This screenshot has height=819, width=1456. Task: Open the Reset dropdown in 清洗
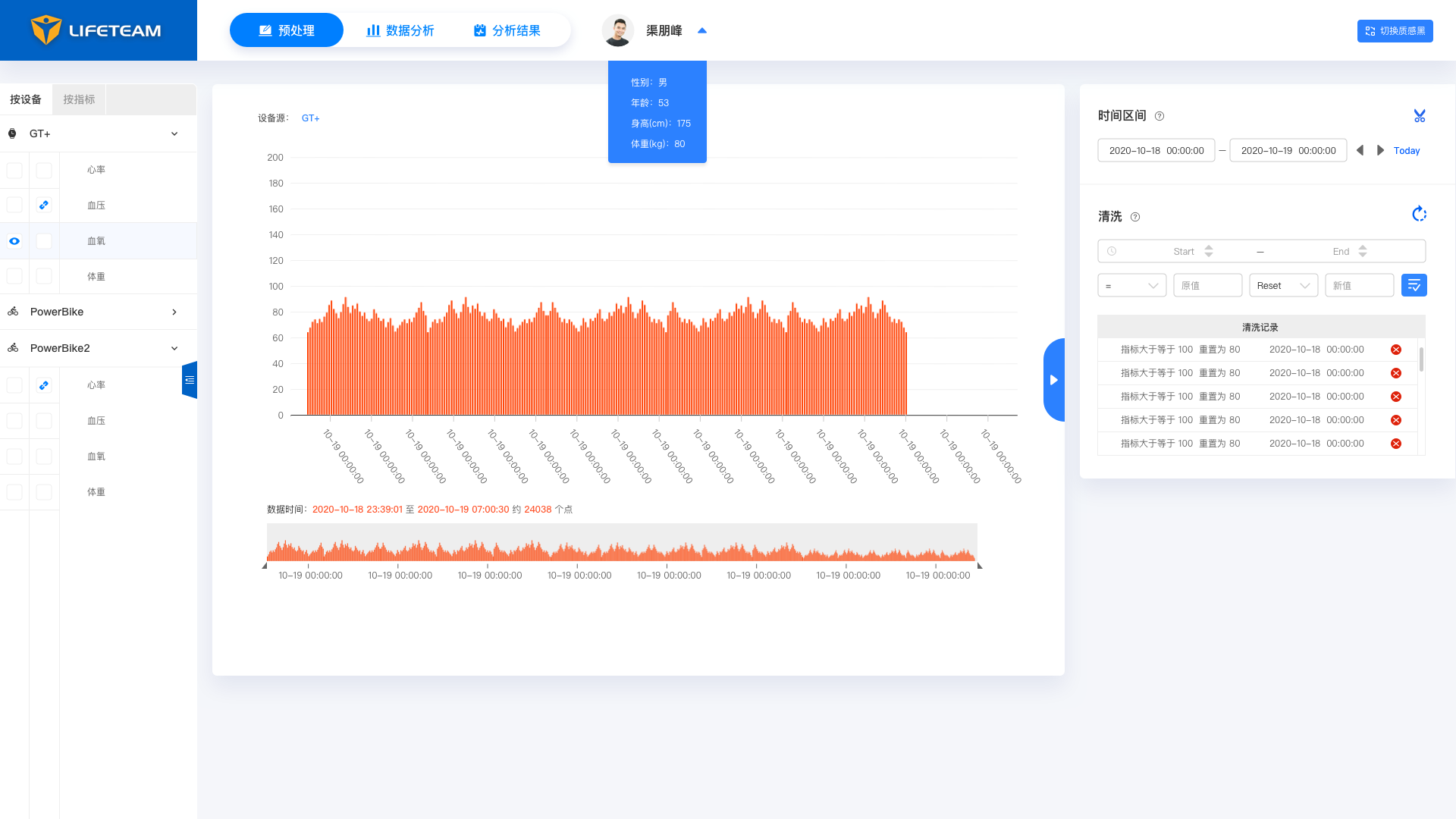[x=1283, y=286]
